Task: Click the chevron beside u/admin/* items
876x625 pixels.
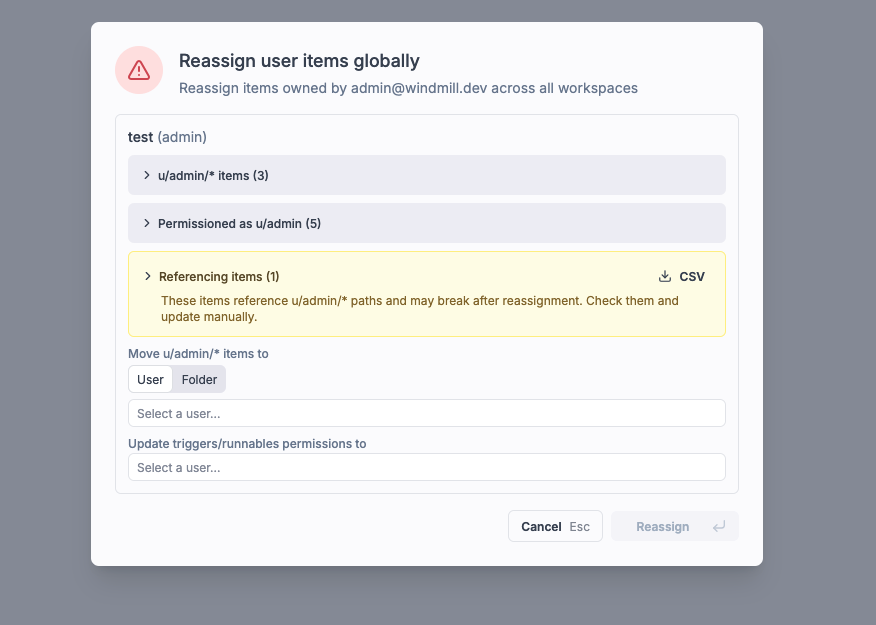Action: tap(148, 175)
